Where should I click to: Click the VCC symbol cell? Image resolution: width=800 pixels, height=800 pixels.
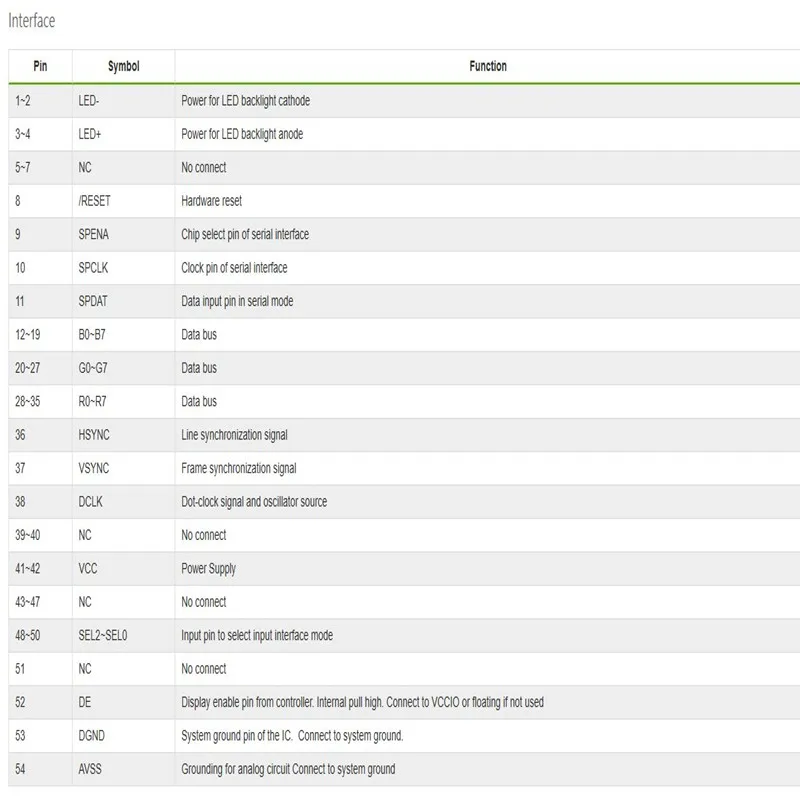pos(88,569)
